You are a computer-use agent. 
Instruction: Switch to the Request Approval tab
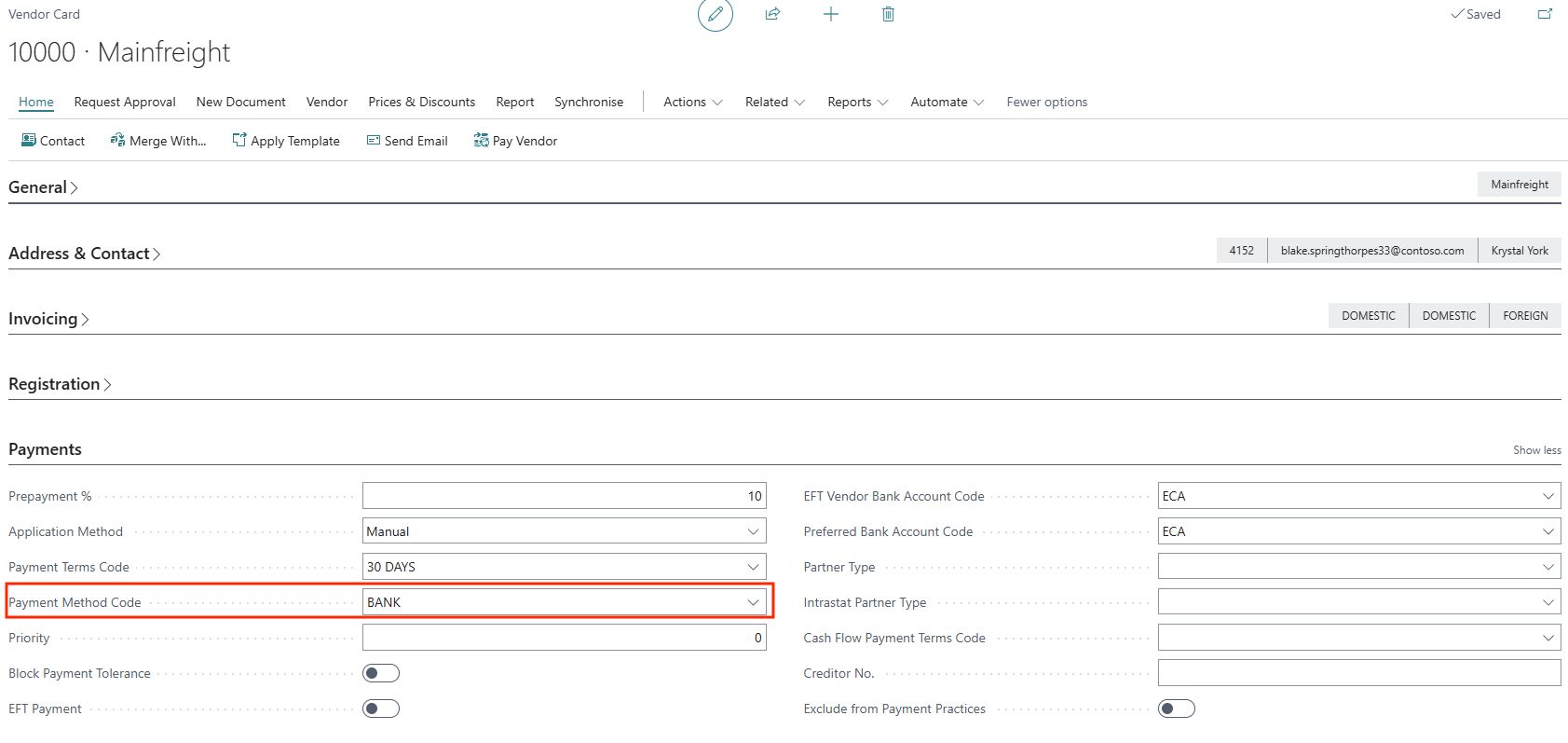125,102
